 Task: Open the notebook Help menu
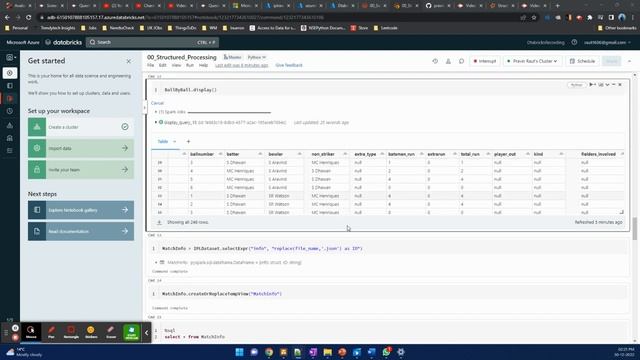pyautogui.click(x=203, y=65)
